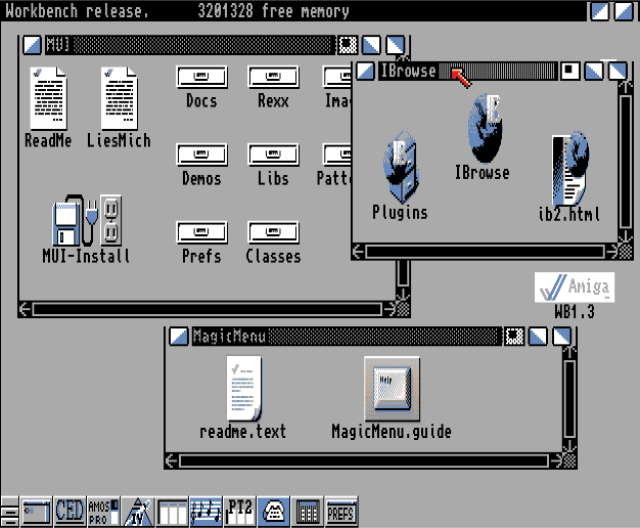Click up scroll arrow in MagicMenu window
640x528 pixels.
[x=569, y=353]
